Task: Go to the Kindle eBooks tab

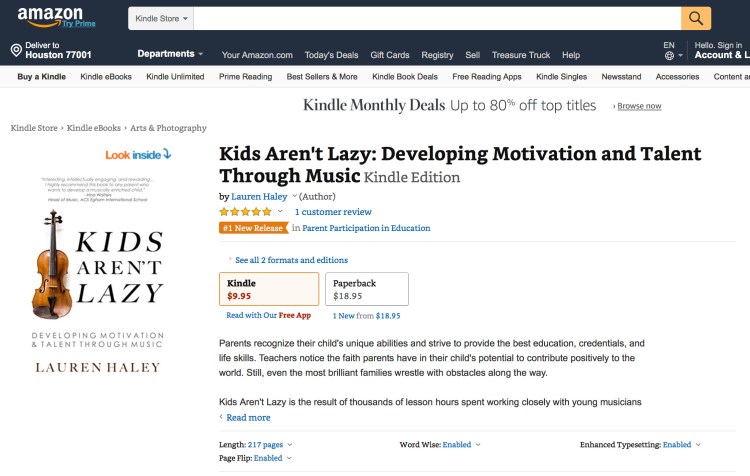Action: (106, 77)
